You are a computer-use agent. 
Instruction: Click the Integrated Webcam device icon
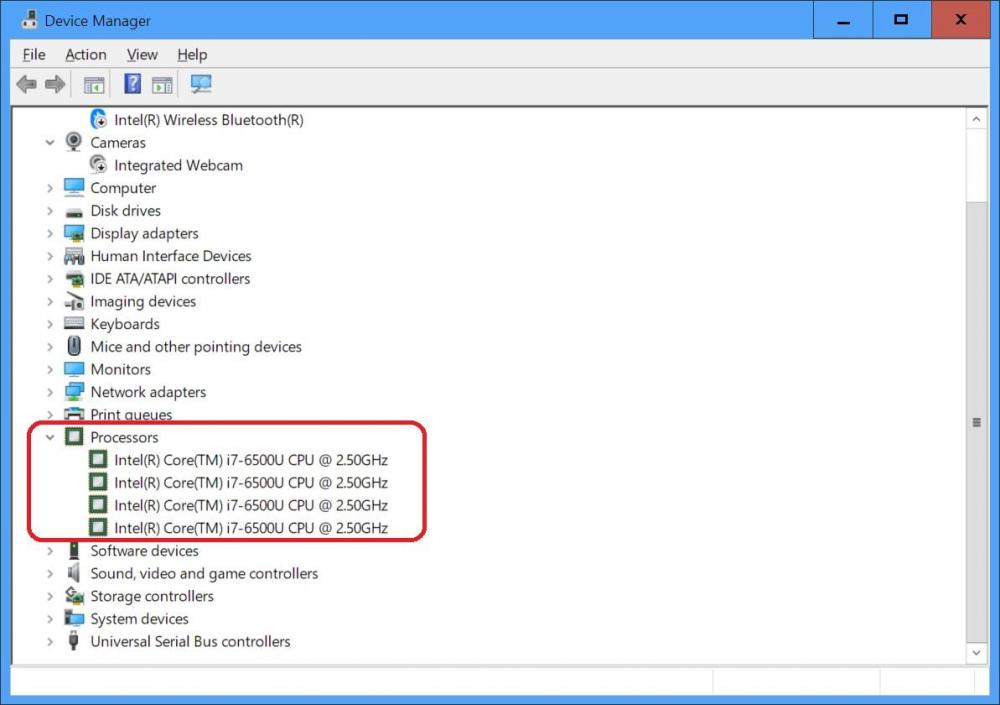[x=98, y=165]
